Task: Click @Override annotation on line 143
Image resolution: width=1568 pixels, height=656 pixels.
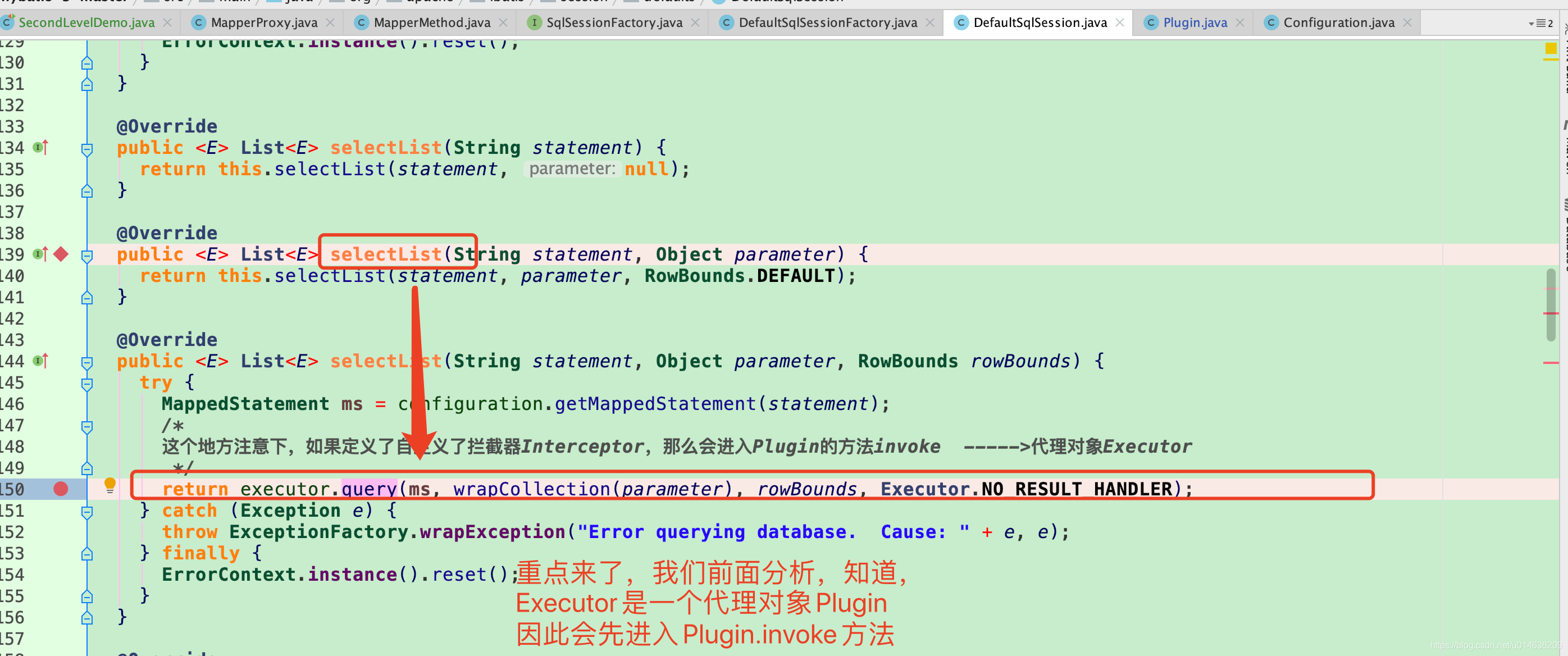Action: coord(167,340)
